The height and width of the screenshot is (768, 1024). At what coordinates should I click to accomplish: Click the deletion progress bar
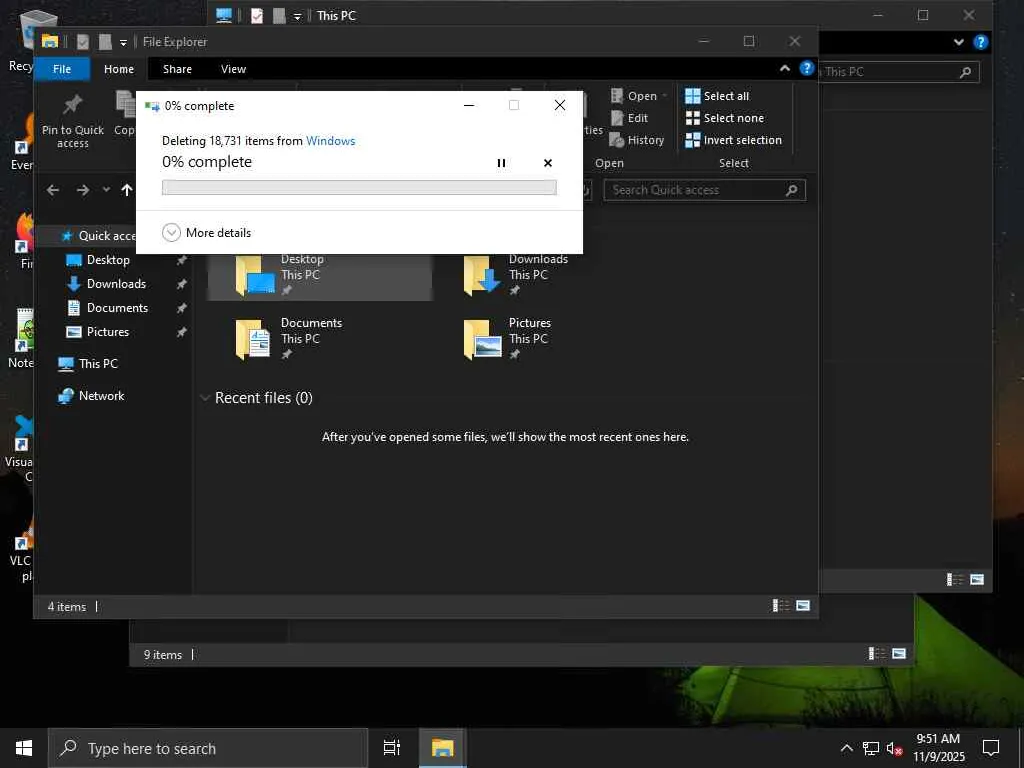(x=359, y=187)
